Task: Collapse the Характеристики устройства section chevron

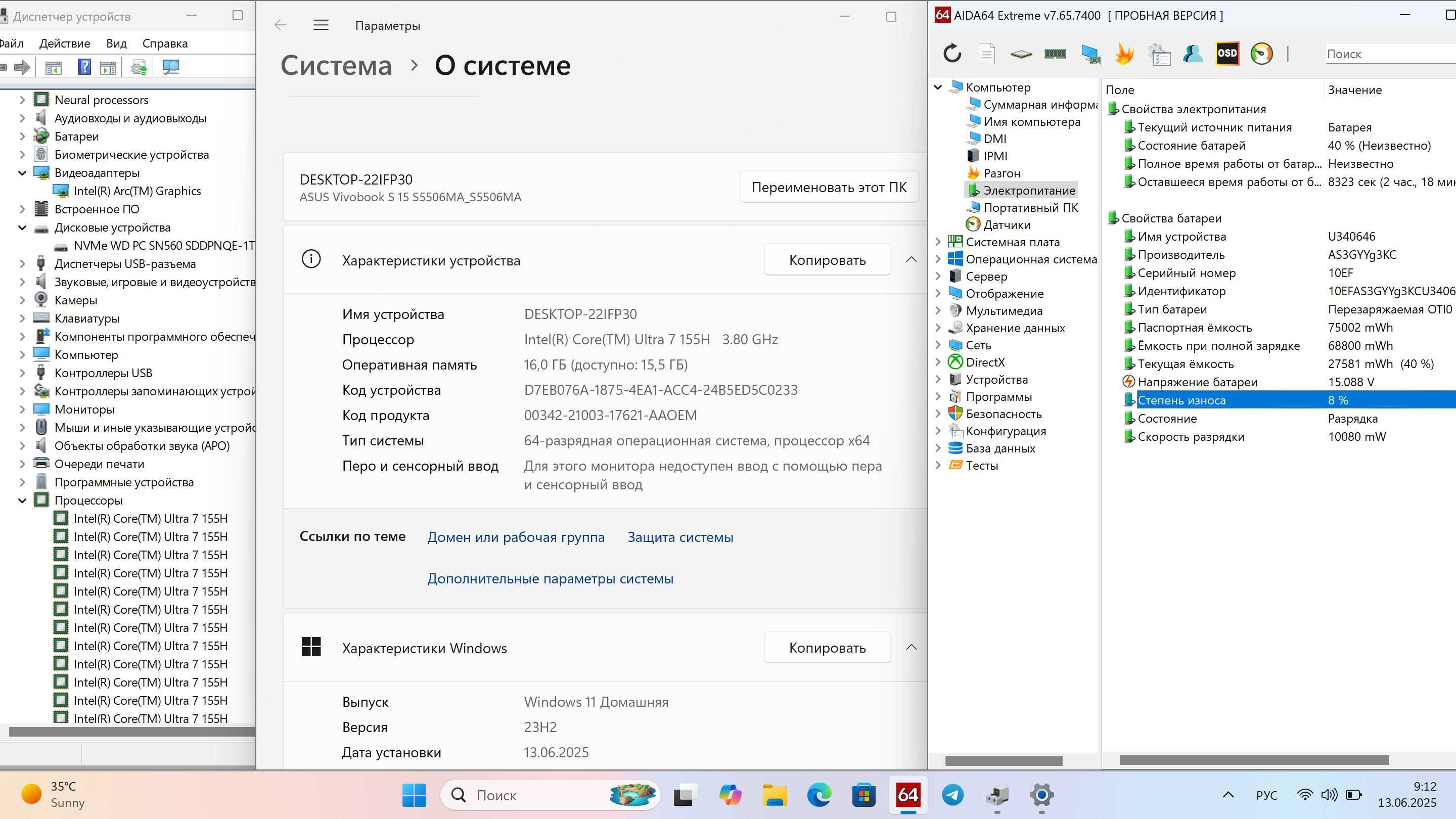Action: [x=911, y=259]
